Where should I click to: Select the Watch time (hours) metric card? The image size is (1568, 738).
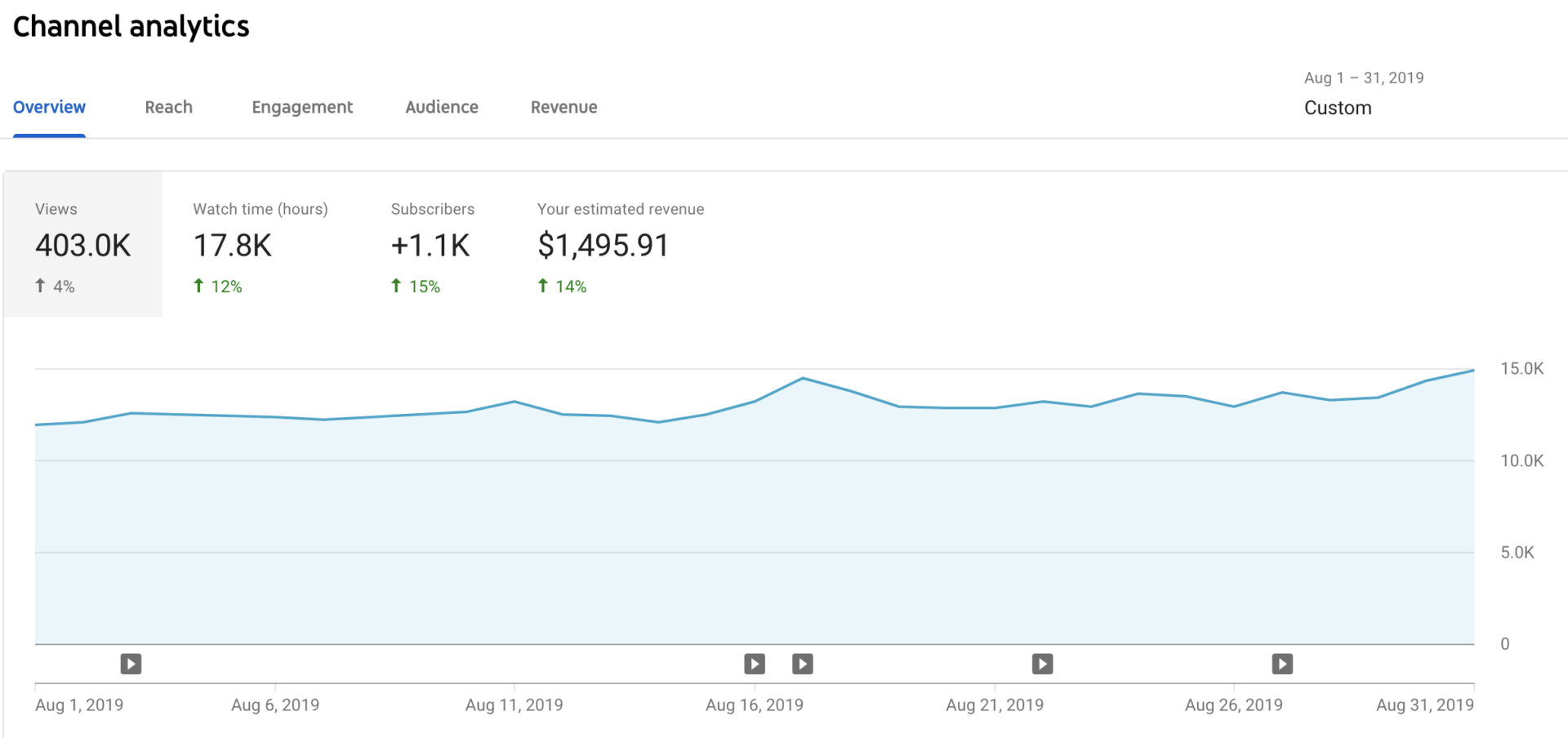(x=261, y=244)
